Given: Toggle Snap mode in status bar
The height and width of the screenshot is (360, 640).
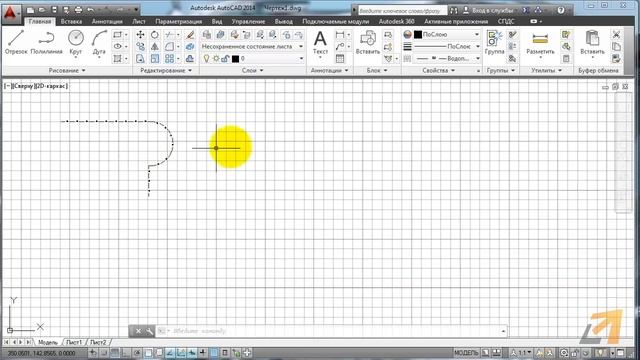Looking at the screenshot, I should point(104,353).
